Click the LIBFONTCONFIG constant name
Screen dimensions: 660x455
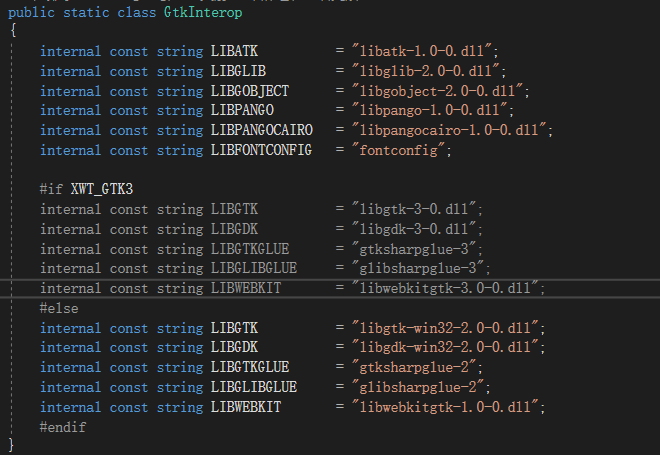point(261,150)
